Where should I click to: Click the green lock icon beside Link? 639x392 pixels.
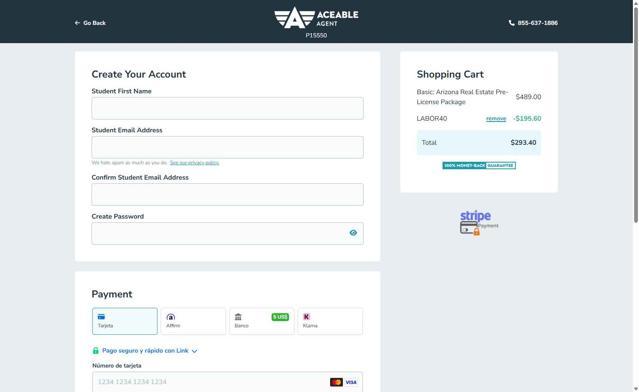tap(95, 350)
